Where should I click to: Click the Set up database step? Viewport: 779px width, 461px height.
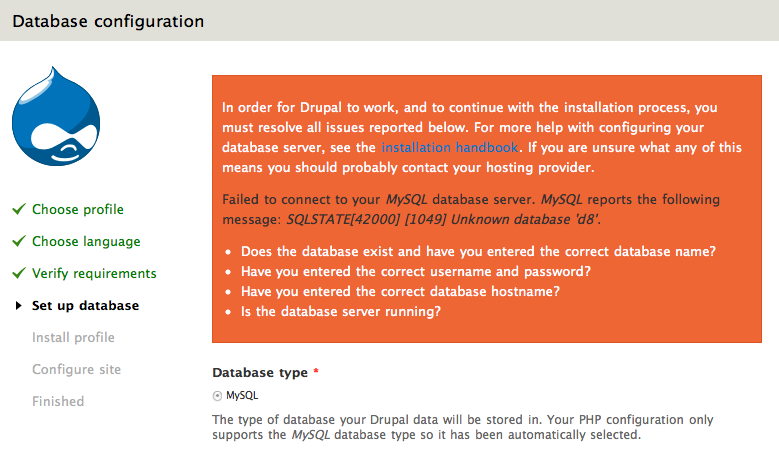85,306
